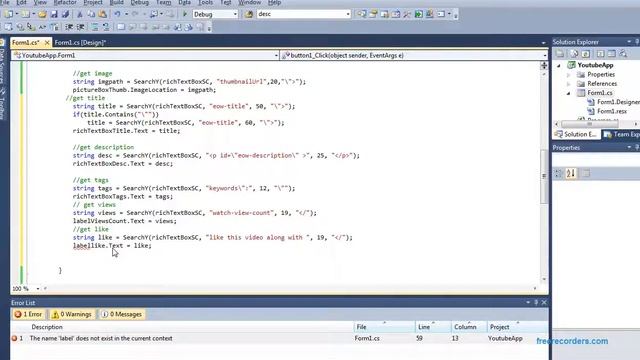
Task: Sort error list by File column
Action: click(361, 327)
